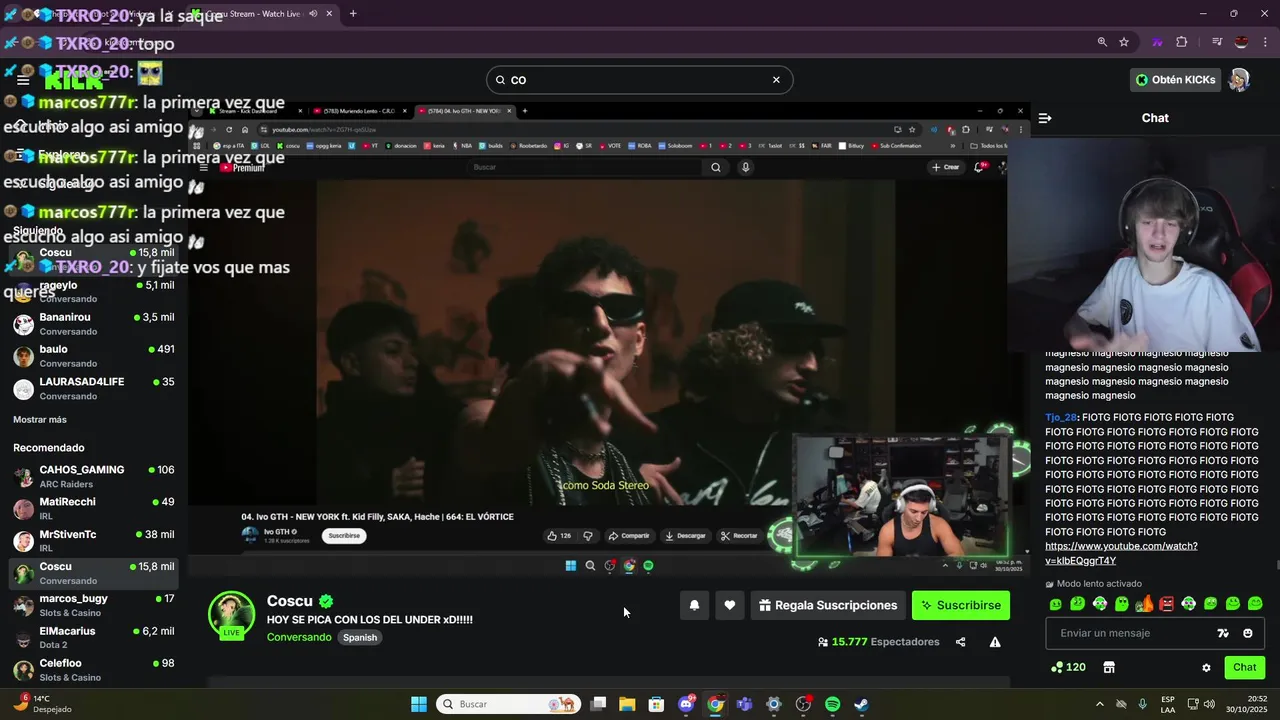1280x720 pixels.
Task: Open Chrome profile avatar
Action: pyautogui.click(x=1241, y=42)
